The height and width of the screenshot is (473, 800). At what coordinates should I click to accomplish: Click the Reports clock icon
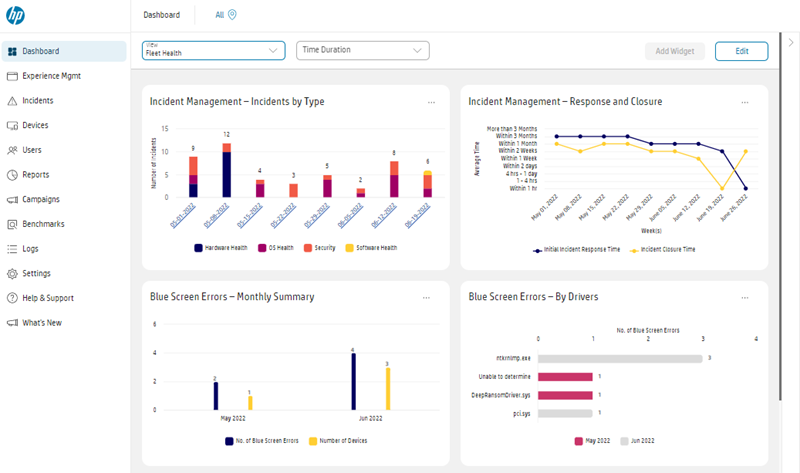[12, 175]
